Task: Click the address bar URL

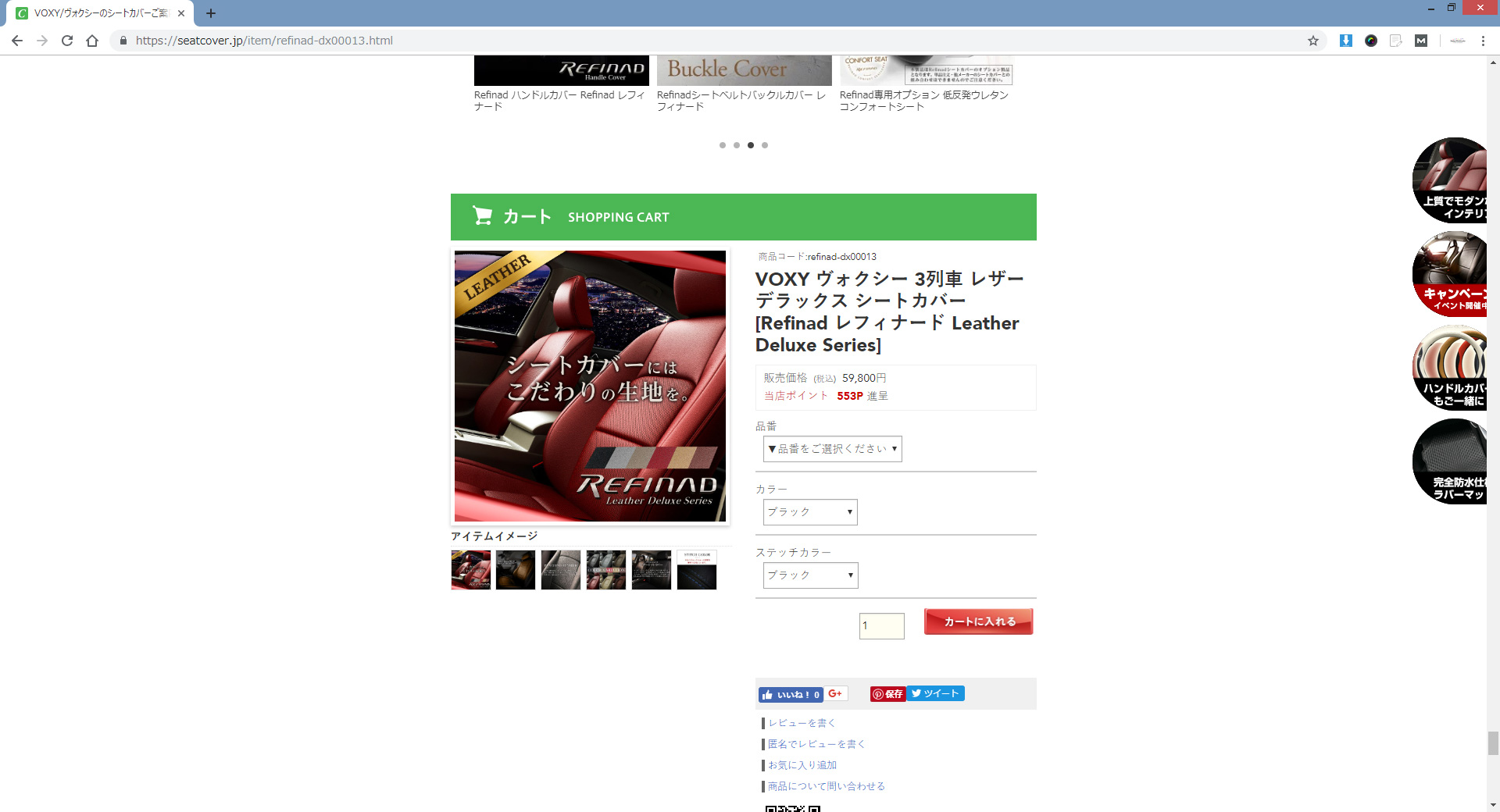Action: (x=264, y=41)
